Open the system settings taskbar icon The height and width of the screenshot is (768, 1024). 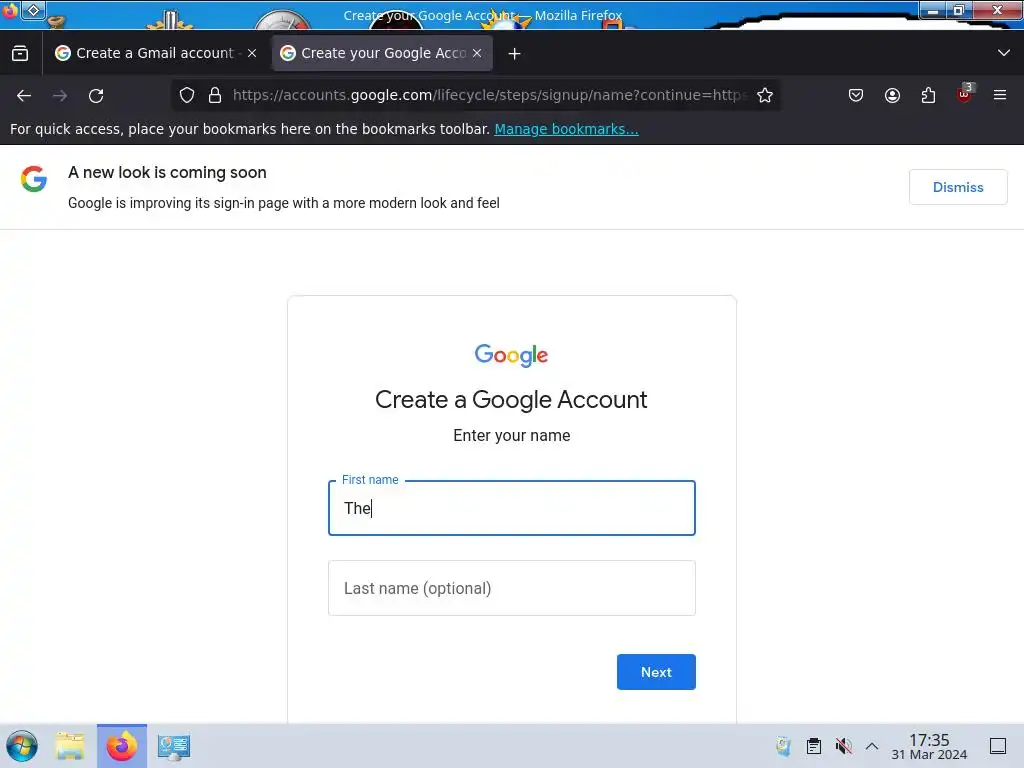click(x=174, y=746)
